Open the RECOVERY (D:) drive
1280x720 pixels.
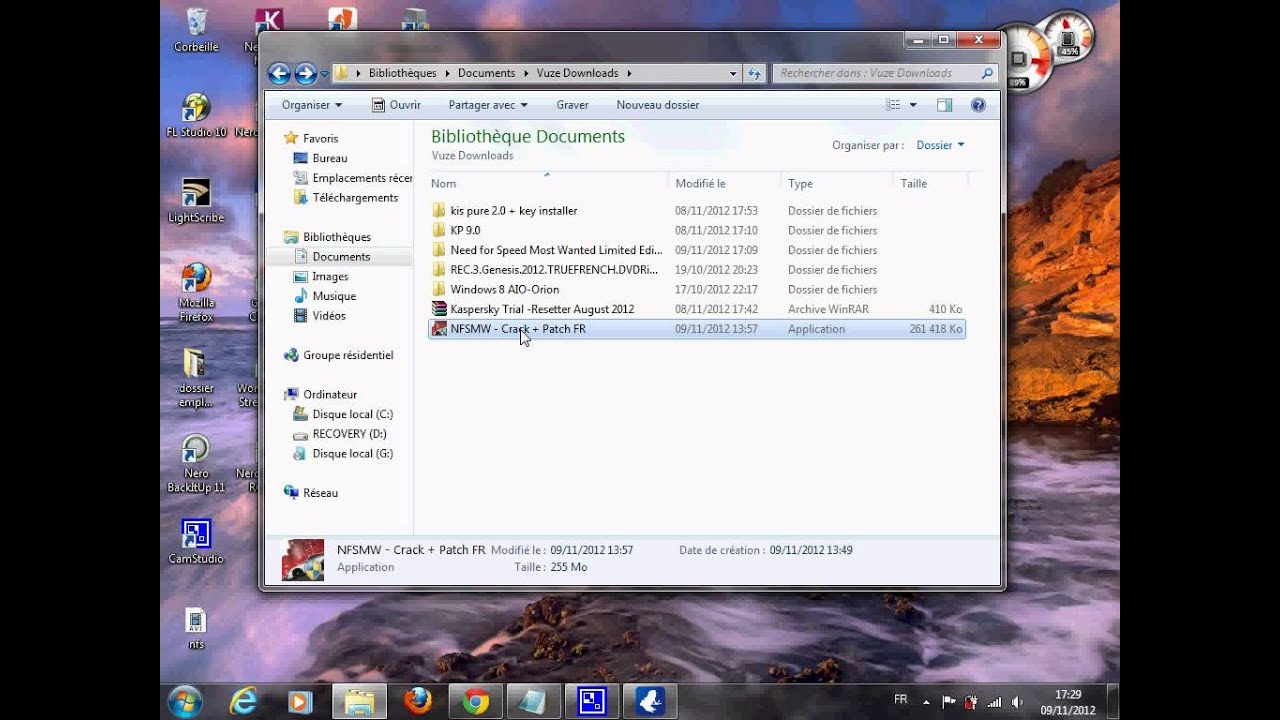pos(349,434)
